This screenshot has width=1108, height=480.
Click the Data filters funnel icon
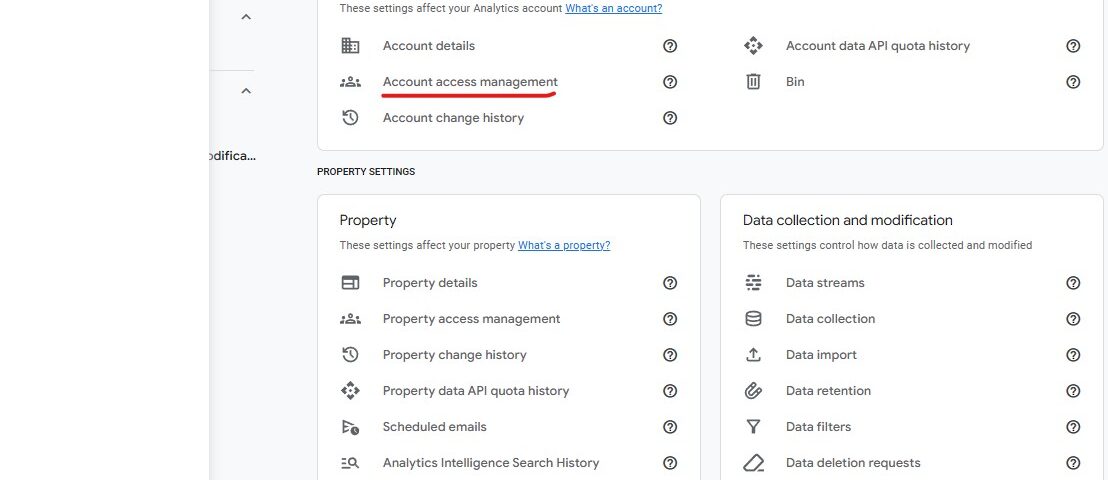pos(753,427)
